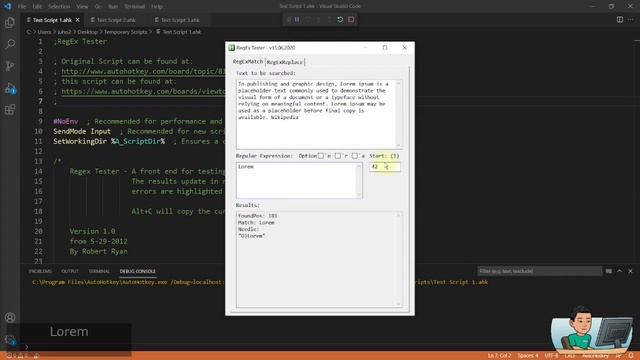This screenshot has height=360, width=640.
Task: Open the Accounts icon in activity bar
Action: (x=10, y=317)
